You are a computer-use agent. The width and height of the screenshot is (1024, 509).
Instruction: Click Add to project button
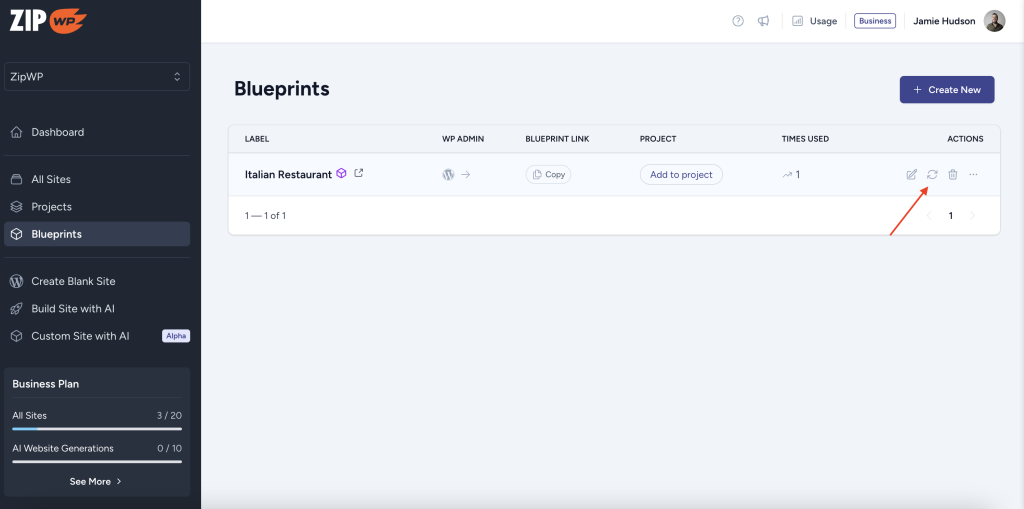tap(681, 175)
